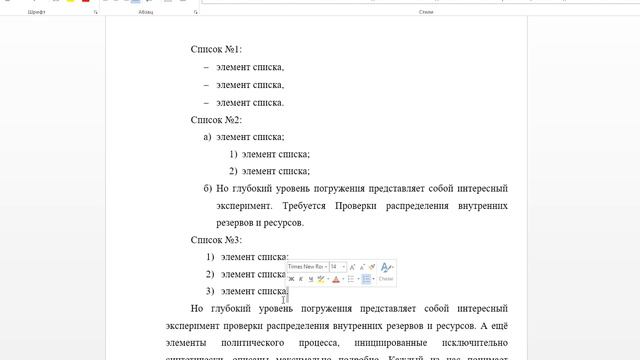
Task: Click the words "А ещё" in paragraph
Action: 494,326
